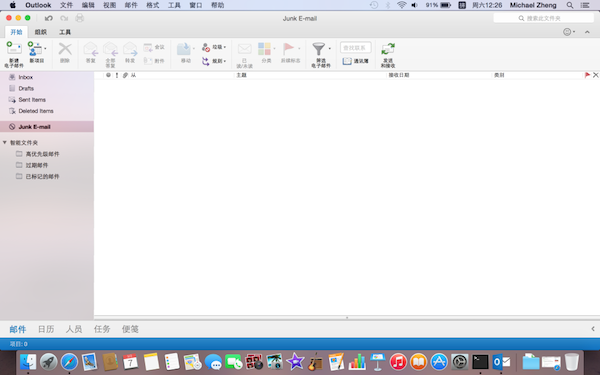Viewport: 600px width, 375px height.
Task: Switch to the 工具 (Tools) ribbon tab
Action: pos(65,32)
